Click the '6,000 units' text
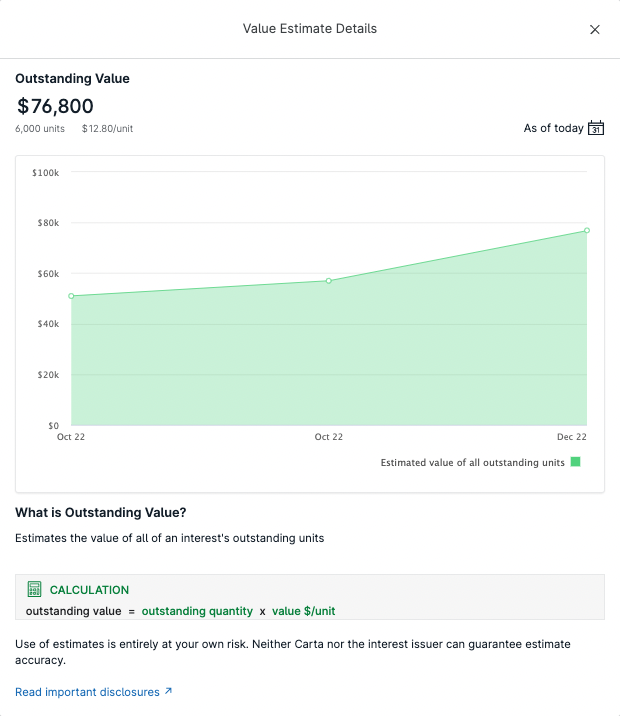This screenshot has height=716, width=620. coord(40,128)
